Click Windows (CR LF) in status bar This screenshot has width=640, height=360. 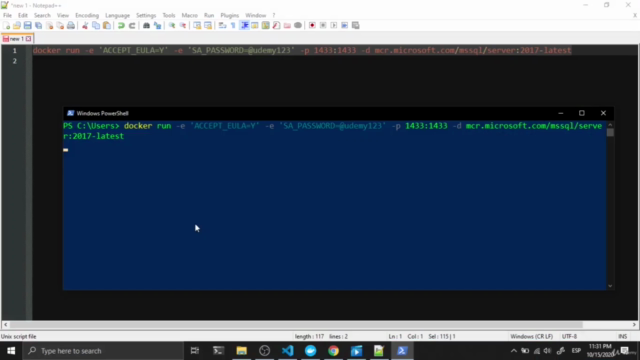pos(531,336)
